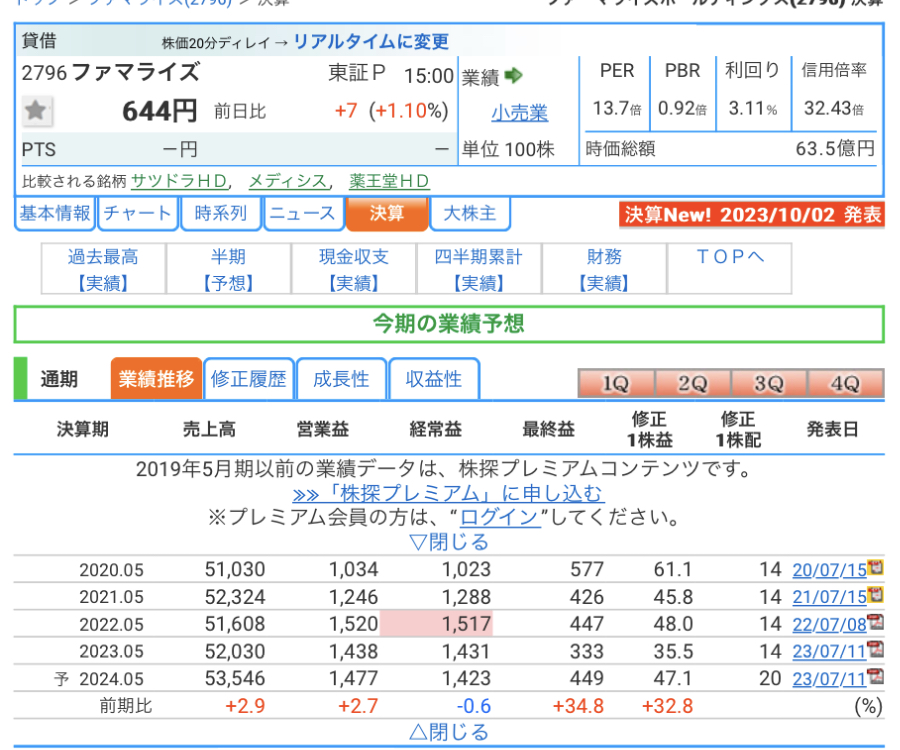Switch to ニュース tab
The height and width of the screenshot is (750, 900).
point(303,213)
